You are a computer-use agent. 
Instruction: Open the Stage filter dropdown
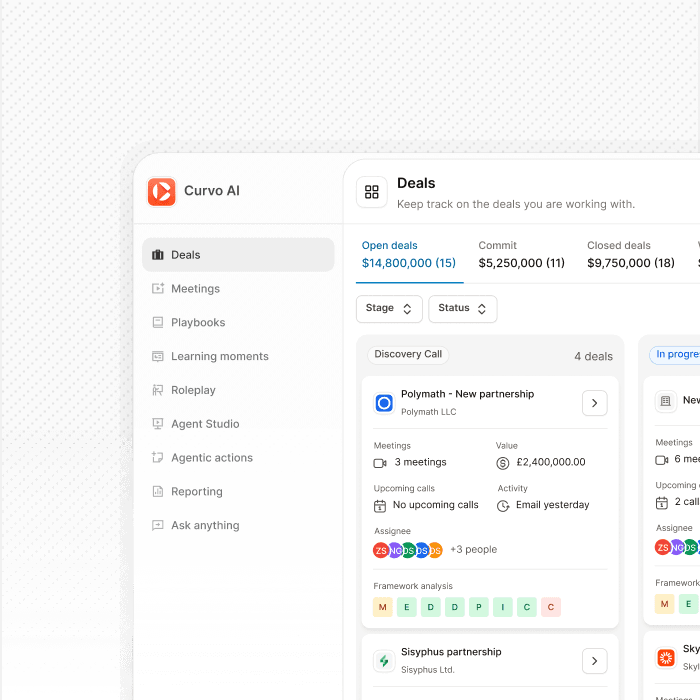tap(389, 308)
